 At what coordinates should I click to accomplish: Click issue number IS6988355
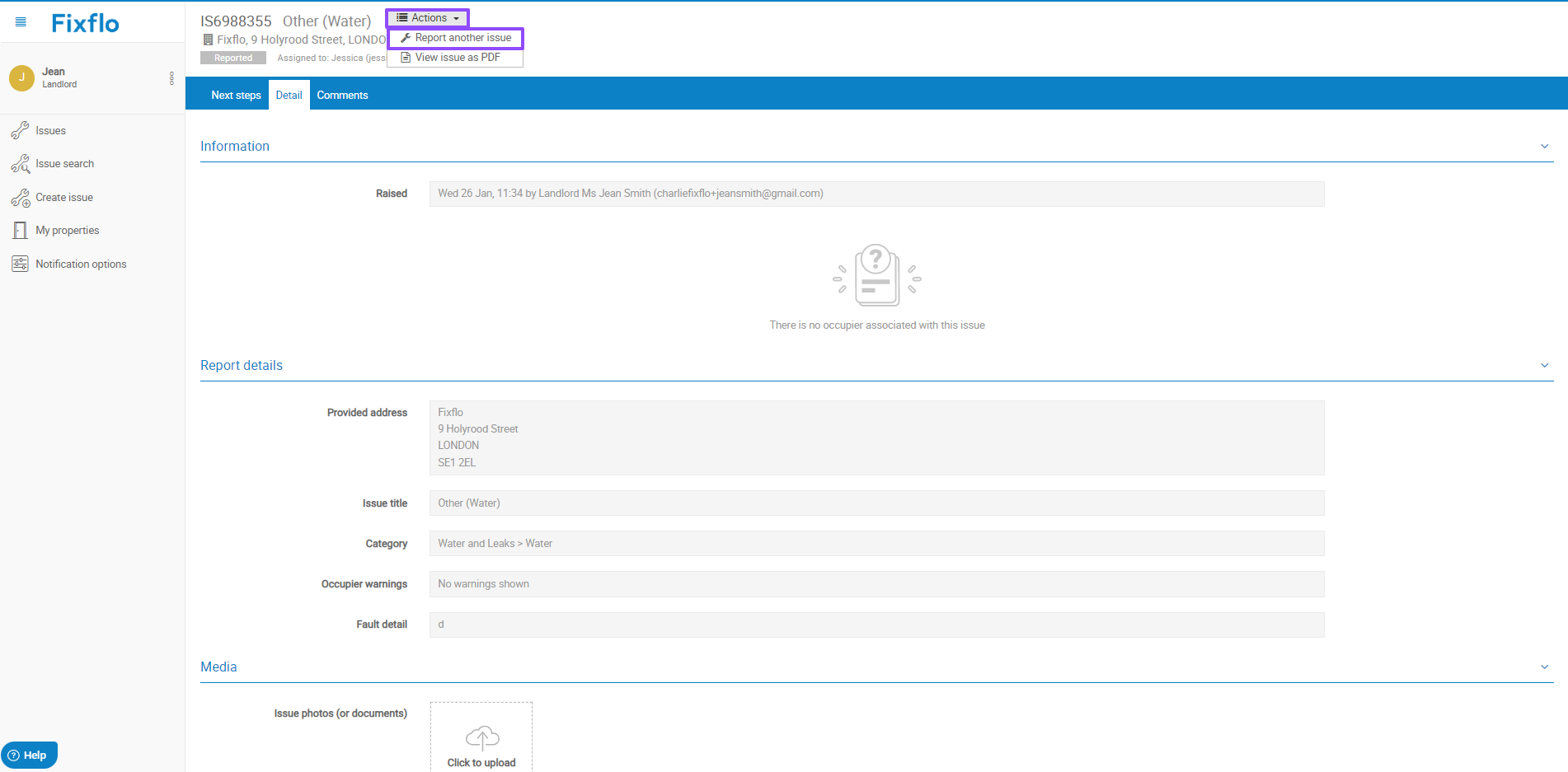tap(236, 21)
